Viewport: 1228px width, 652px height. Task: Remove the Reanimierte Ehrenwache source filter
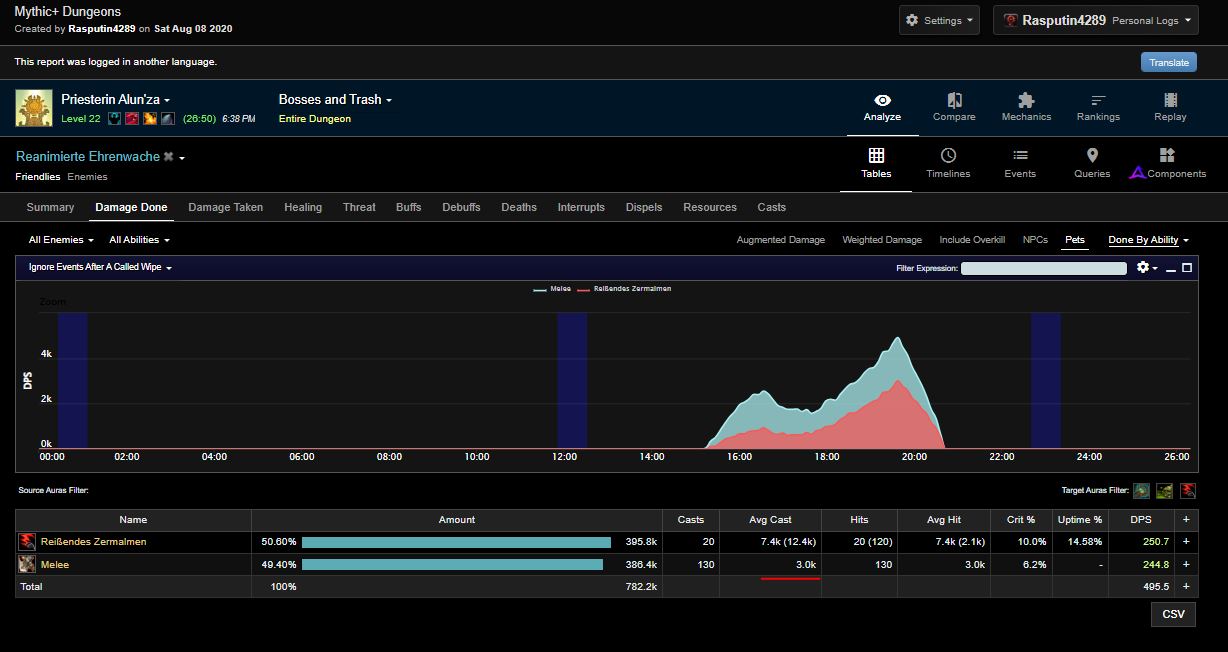pyautogui.click(x=168, y=157)
